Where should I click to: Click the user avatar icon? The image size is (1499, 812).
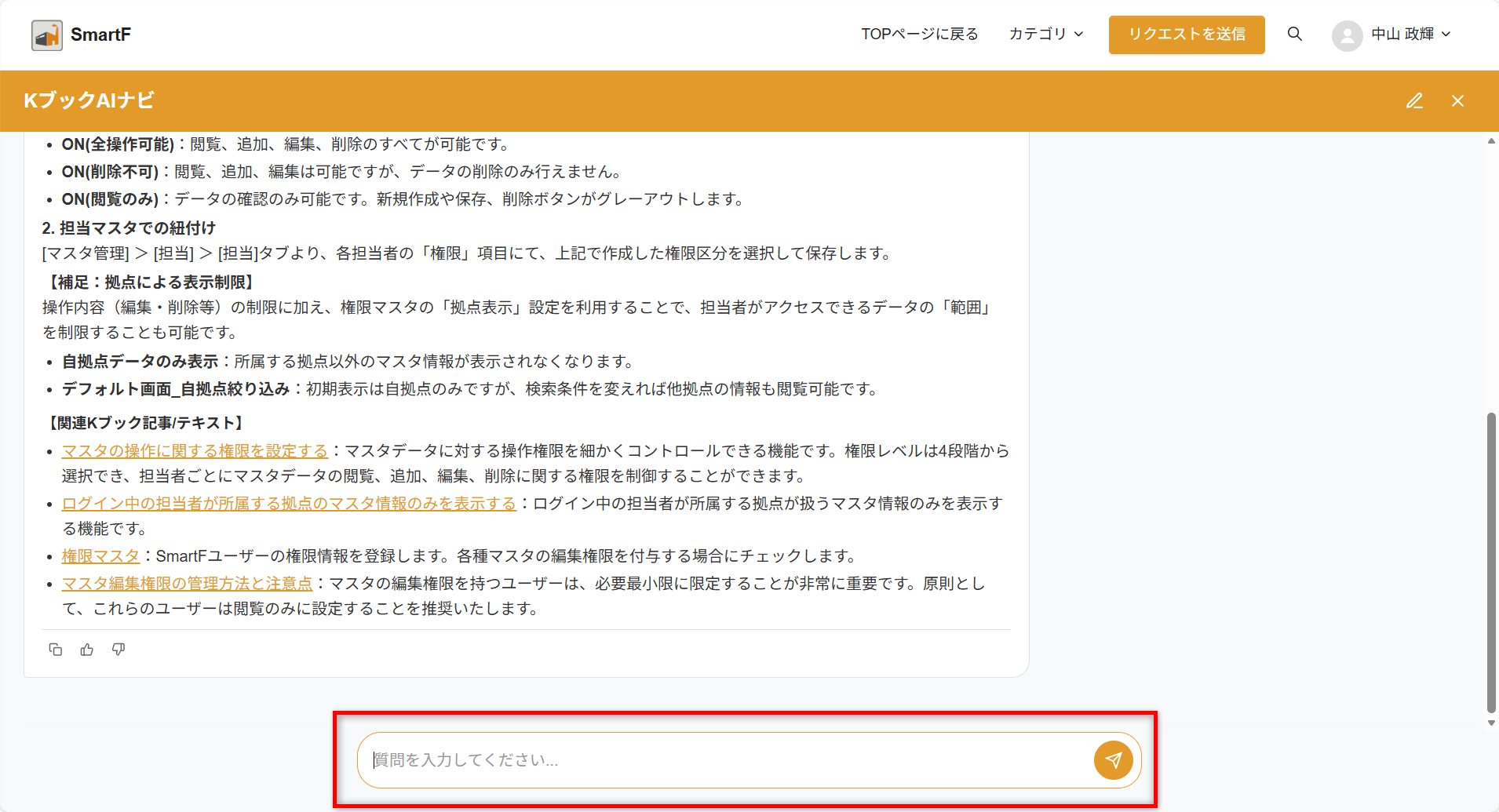click(1347, 35)
